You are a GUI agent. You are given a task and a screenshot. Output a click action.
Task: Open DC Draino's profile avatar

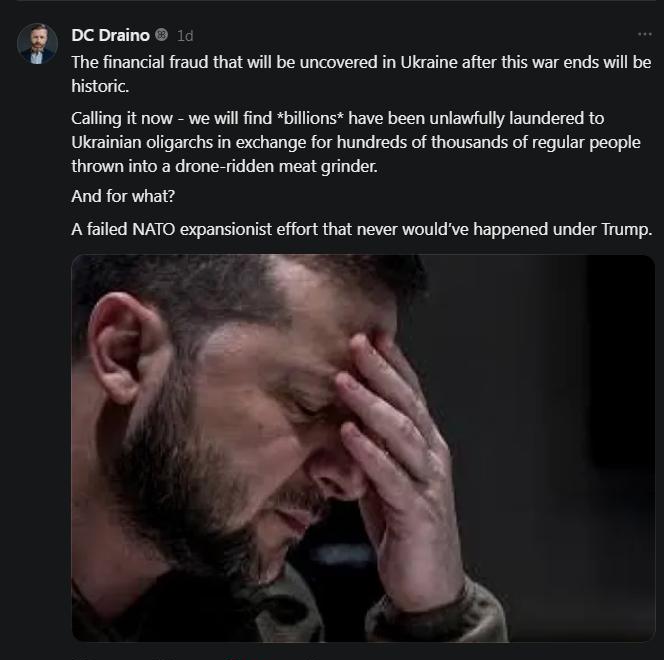37,44
